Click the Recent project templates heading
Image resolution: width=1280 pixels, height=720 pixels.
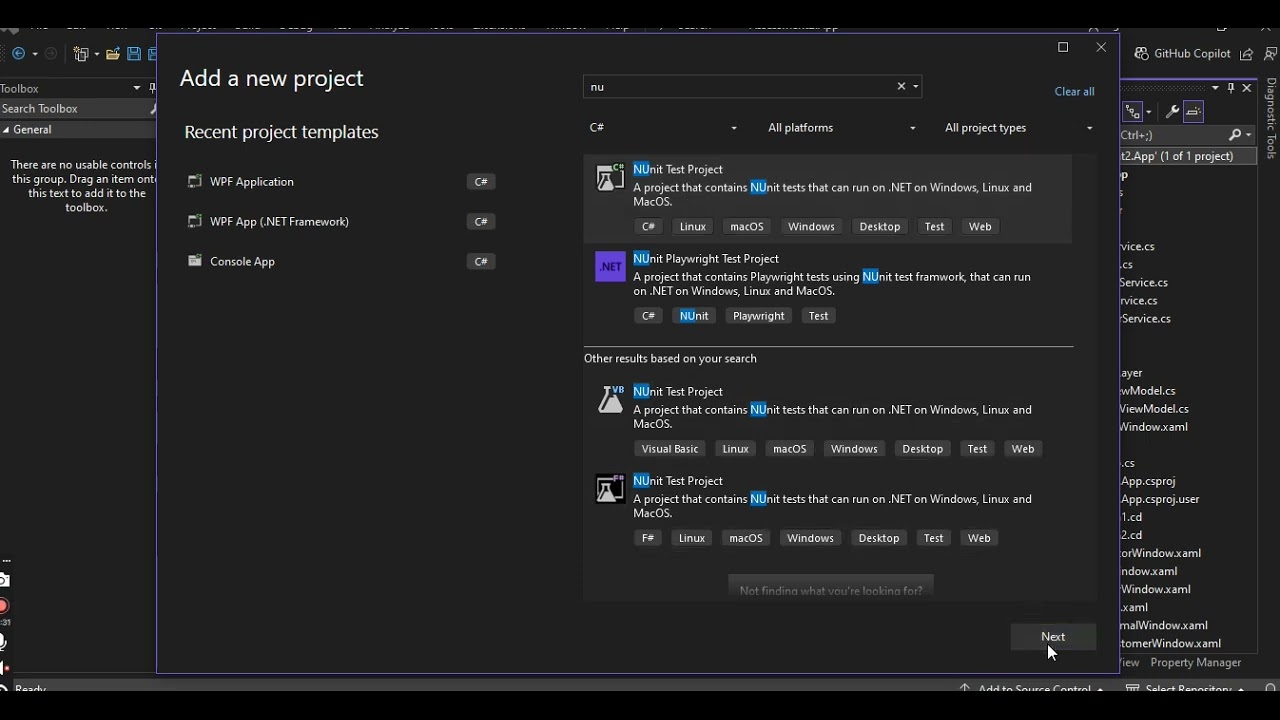tap(281, 132)
